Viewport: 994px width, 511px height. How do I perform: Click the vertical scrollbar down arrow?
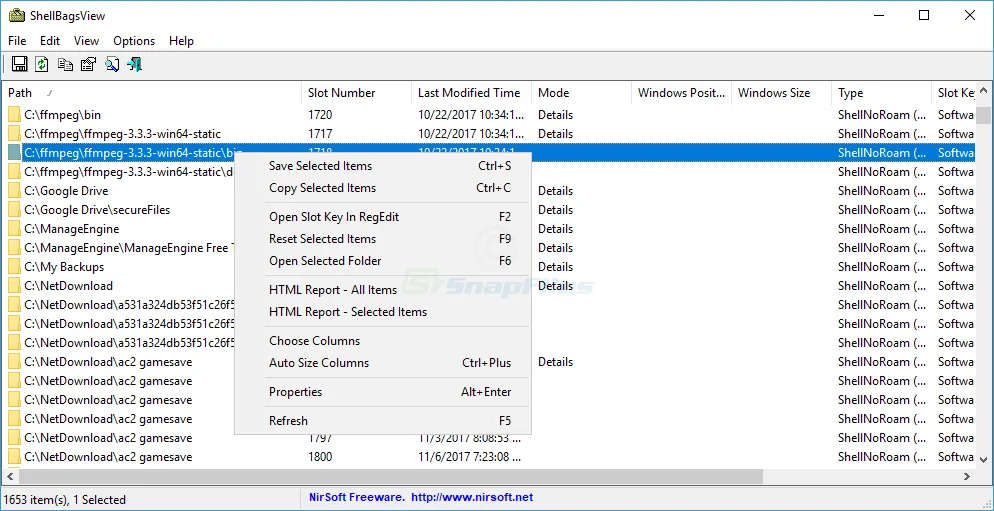click(x=983, y=460)
